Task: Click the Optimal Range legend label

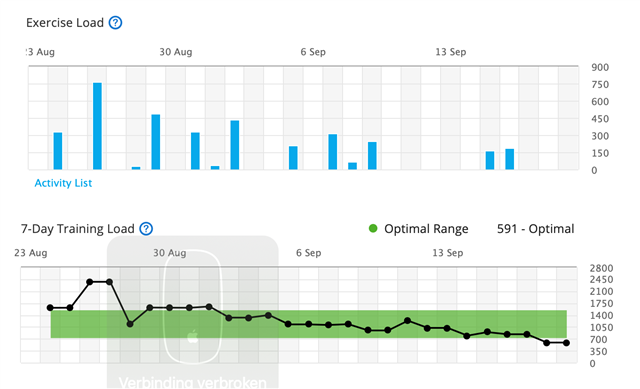Action: 426,229
